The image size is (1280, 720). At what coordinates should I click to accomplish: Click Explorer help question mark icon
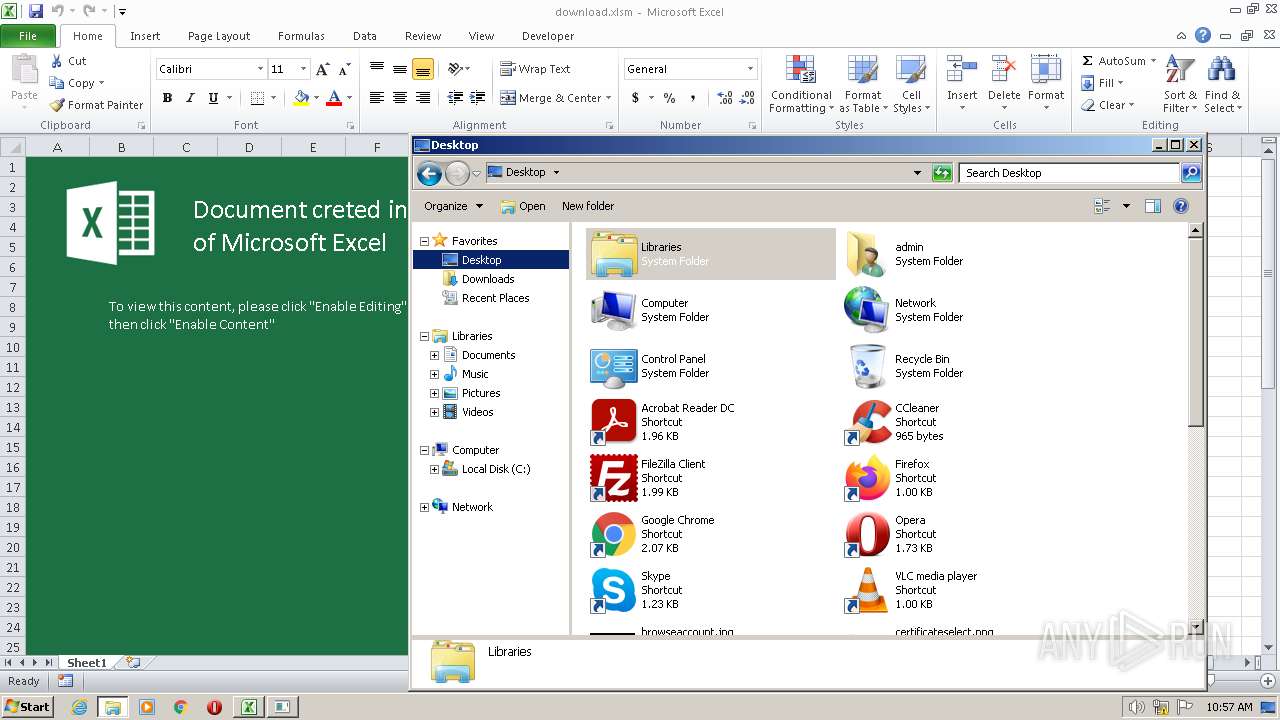click(x=1180, y=206)
